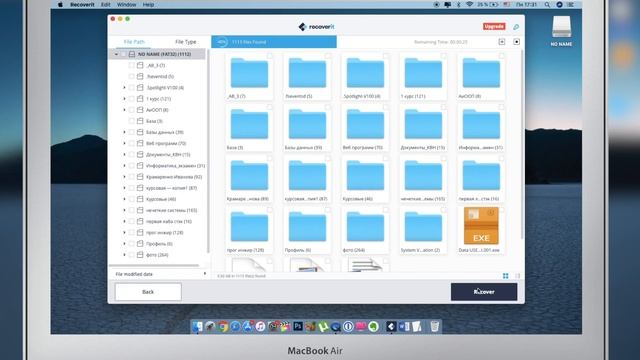Viewport: 640px width, 360px height.
Task: Click the tree panel horizontal scrollbar
Action: click(154, 265)
